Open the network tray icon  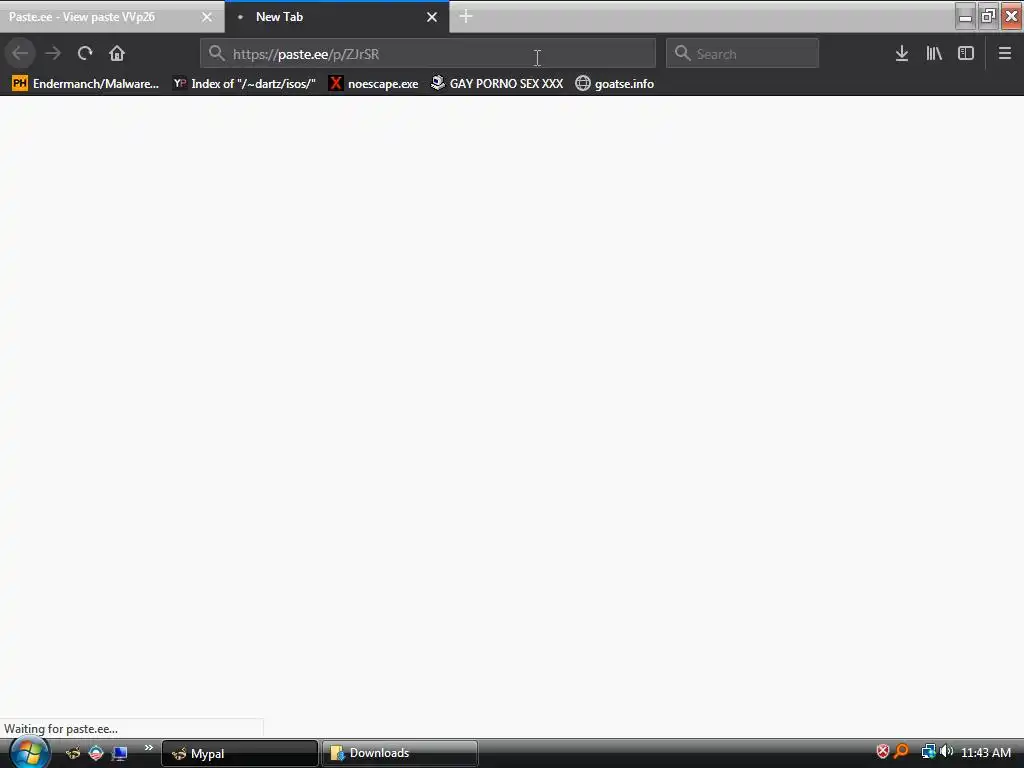coord(928,752)
